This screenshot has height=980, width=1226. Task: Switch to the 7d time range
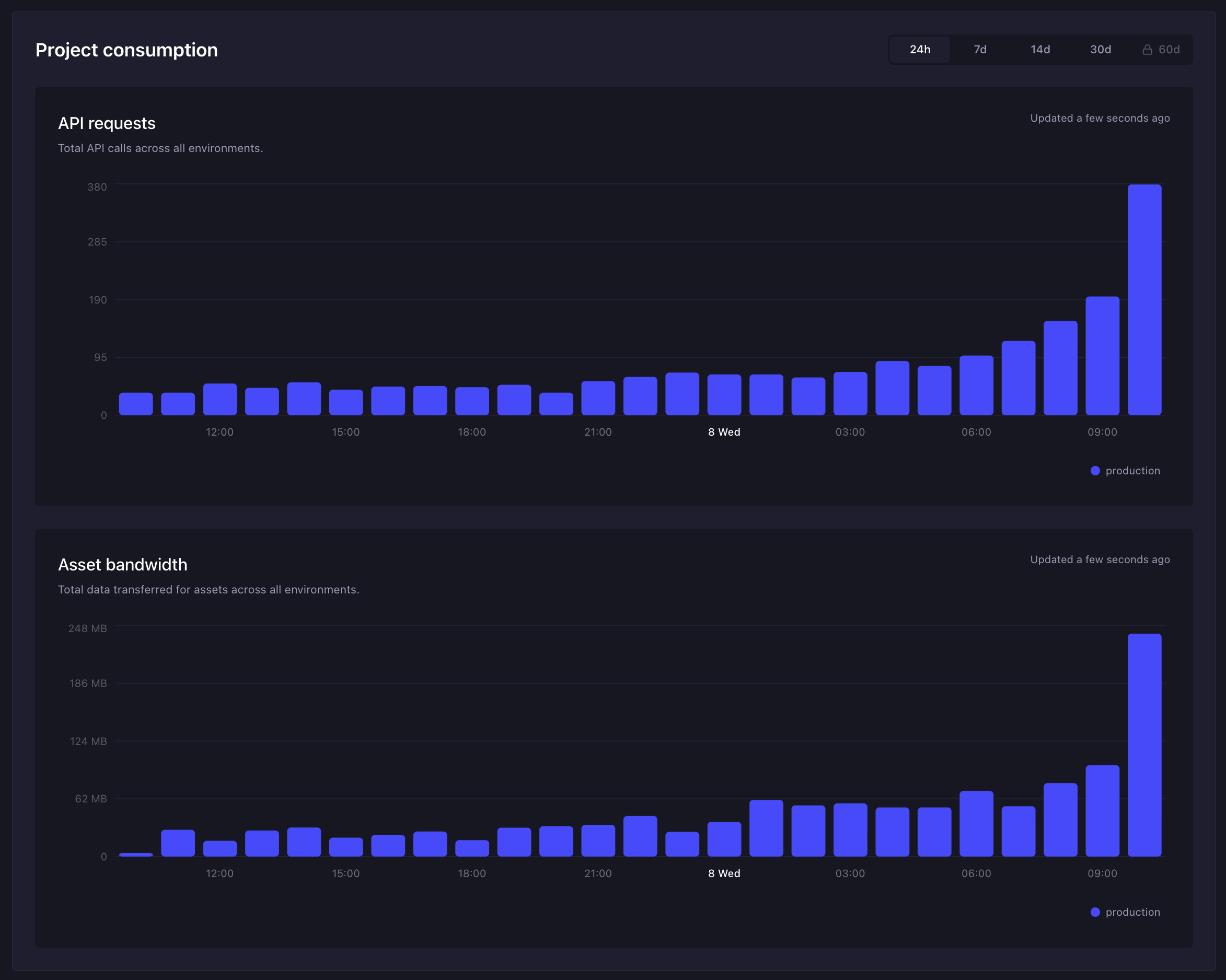click(x=980, y=50)
